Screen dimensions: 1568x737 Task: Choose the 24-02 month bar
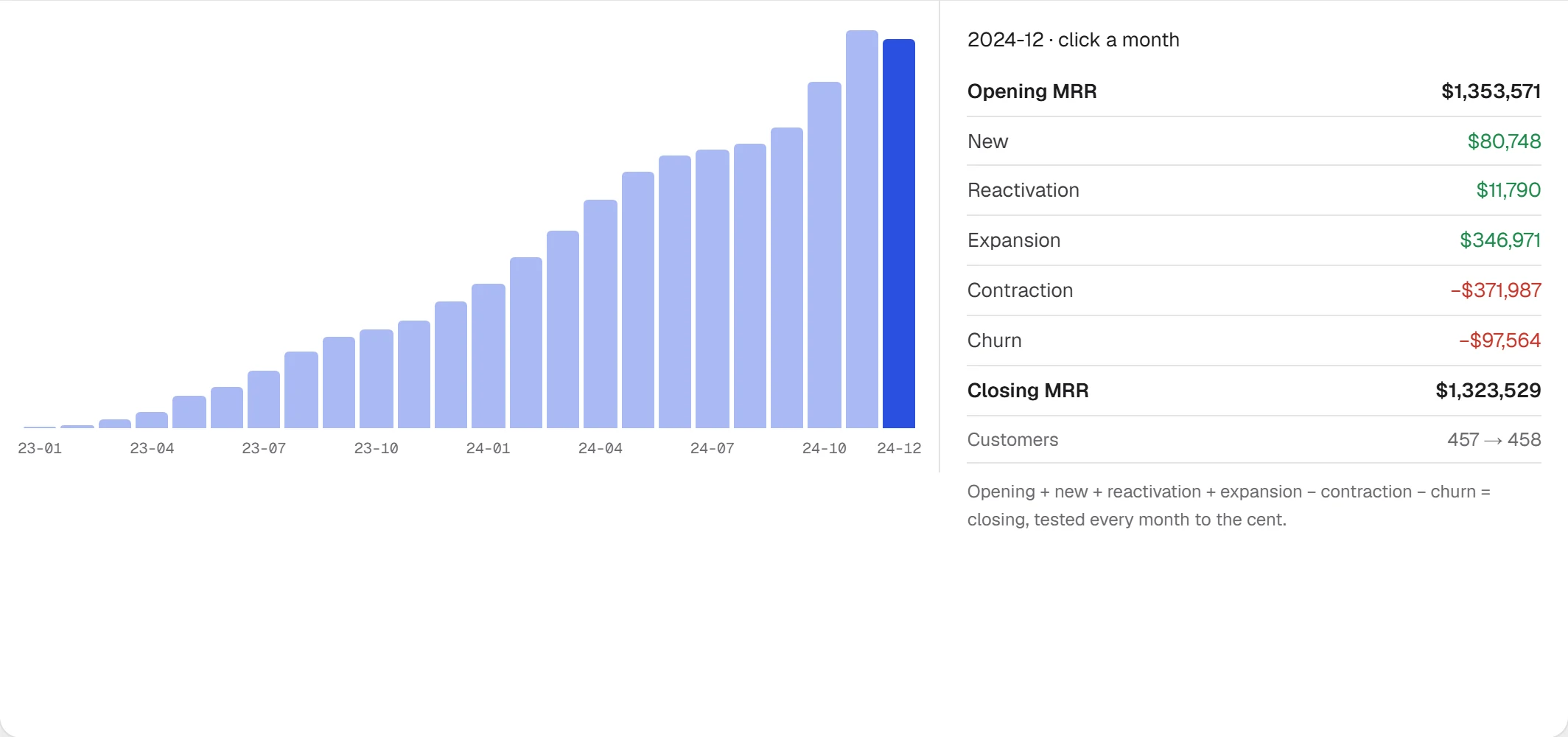[x=526, y=343]
